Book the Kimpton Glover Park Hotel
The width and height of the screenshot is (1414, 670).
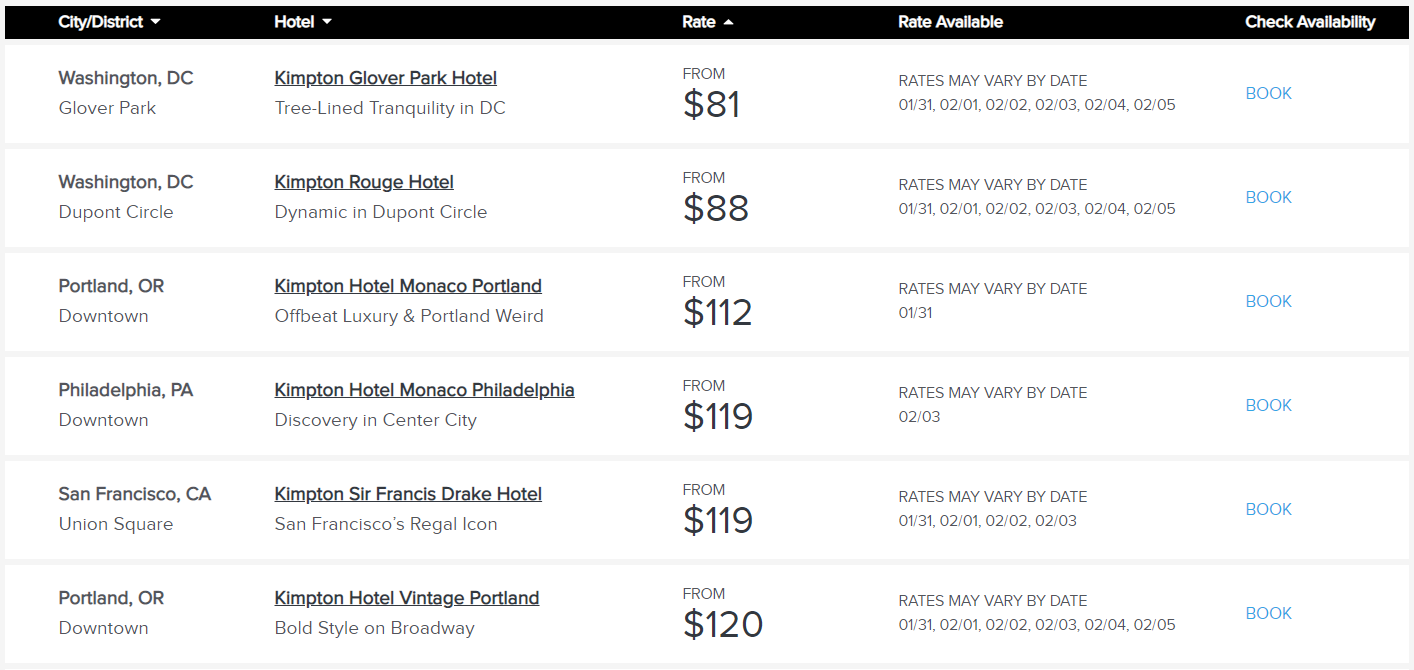tap(1268, 93)
